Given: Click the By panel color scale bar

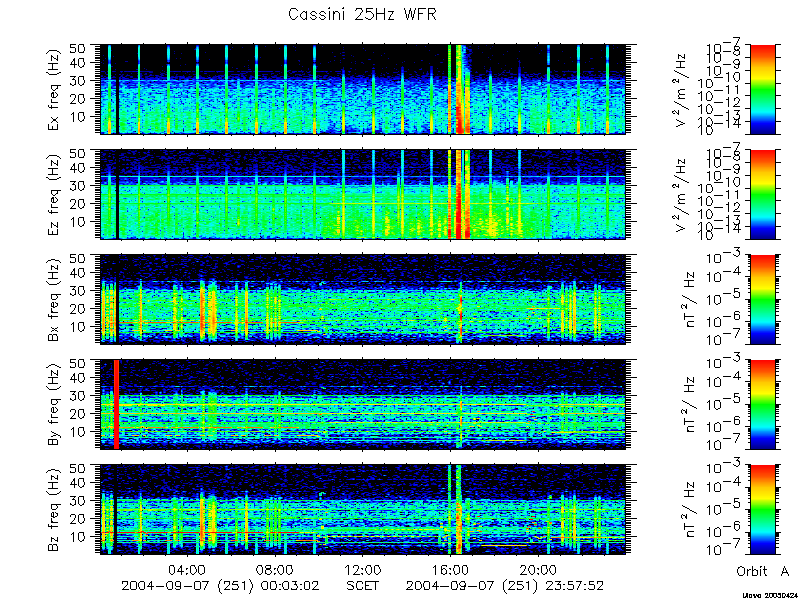Looking at the screenshot, I should tap(763, 405).
